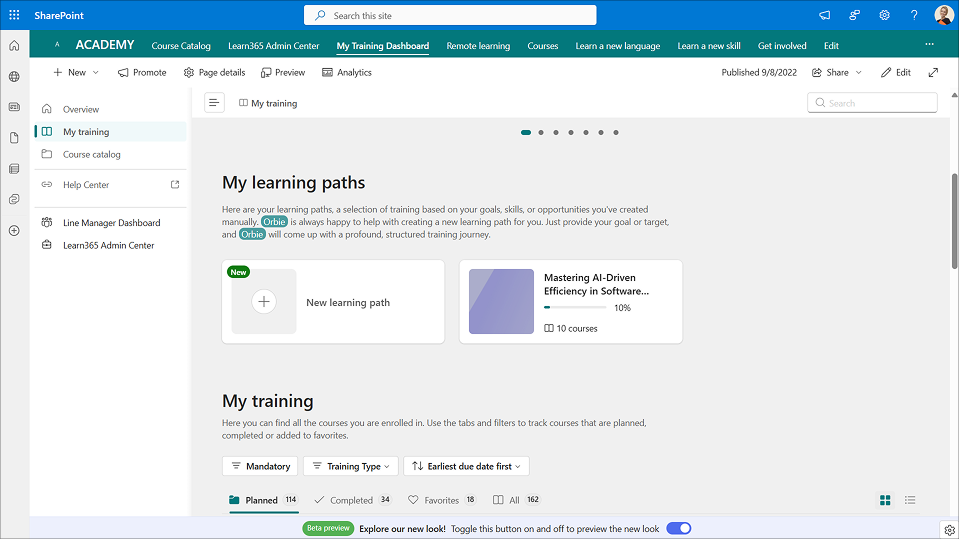The width and height of the screenshot is (959, 539).
Task: Open the Earliest due date first sort dropdown
Action: click(466, 466)
